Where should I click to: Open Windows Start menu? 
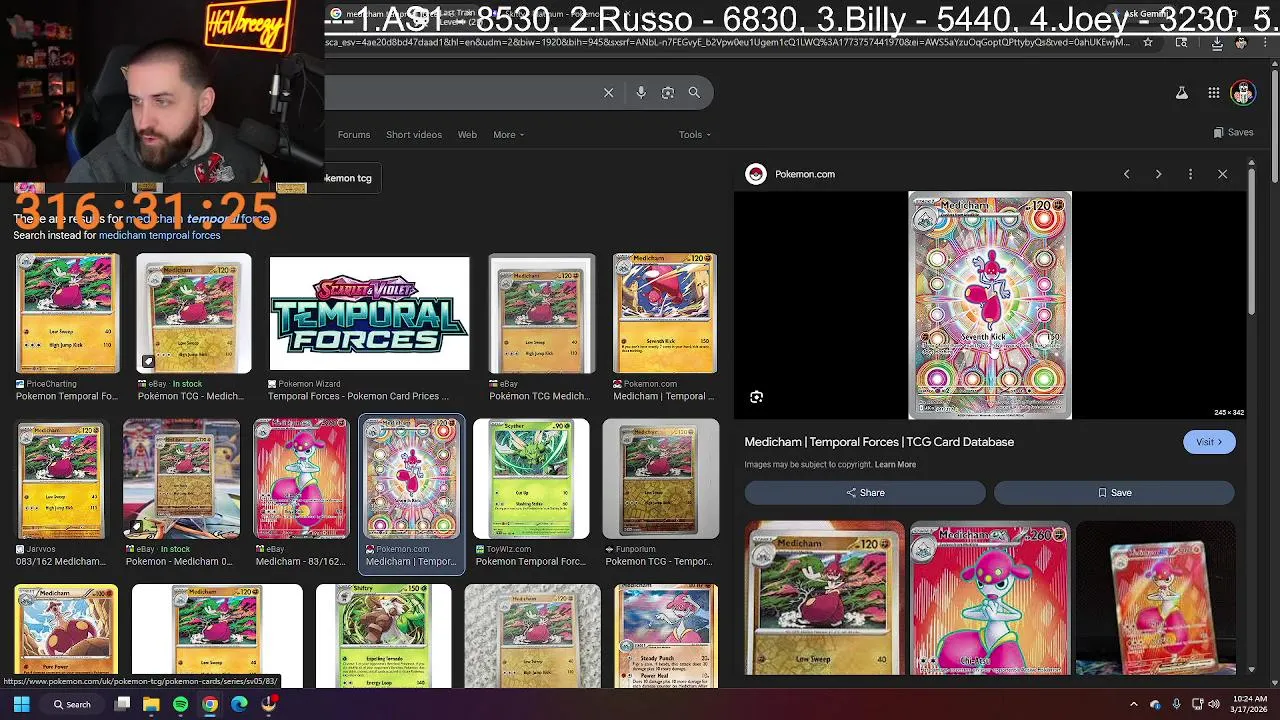(21, 704)
